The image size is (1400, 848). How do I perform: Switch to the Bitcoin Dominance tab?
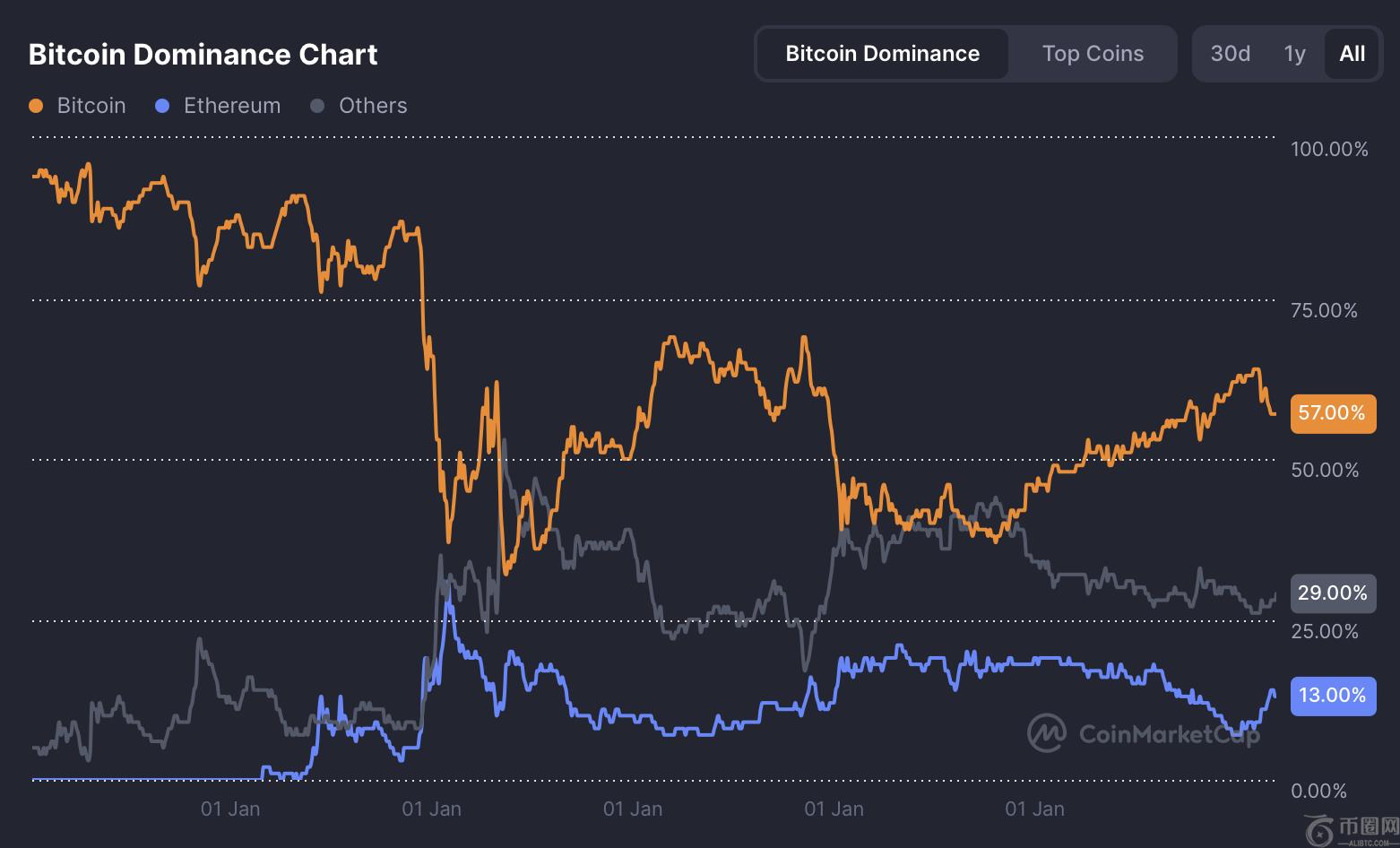pyautogui.click(x=882, y=54)
